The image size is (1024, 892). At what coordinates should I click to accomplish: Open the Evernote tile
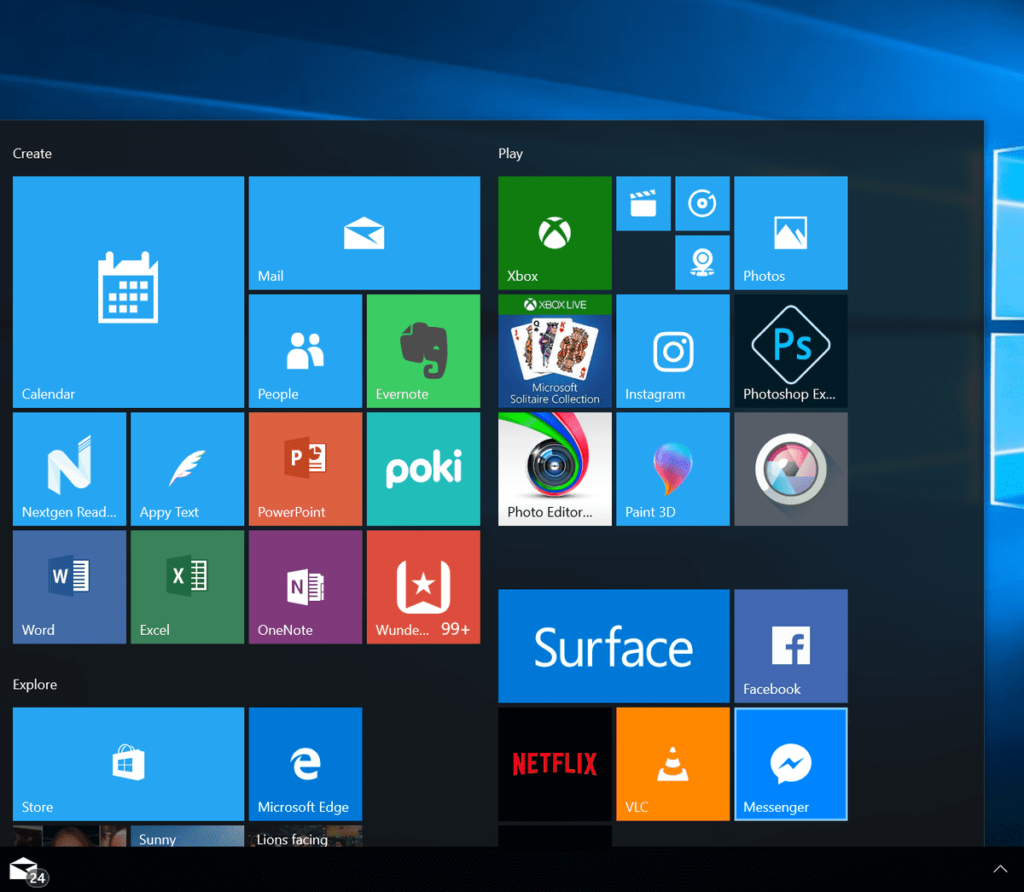pyautogui.click(x=423, y=351)
